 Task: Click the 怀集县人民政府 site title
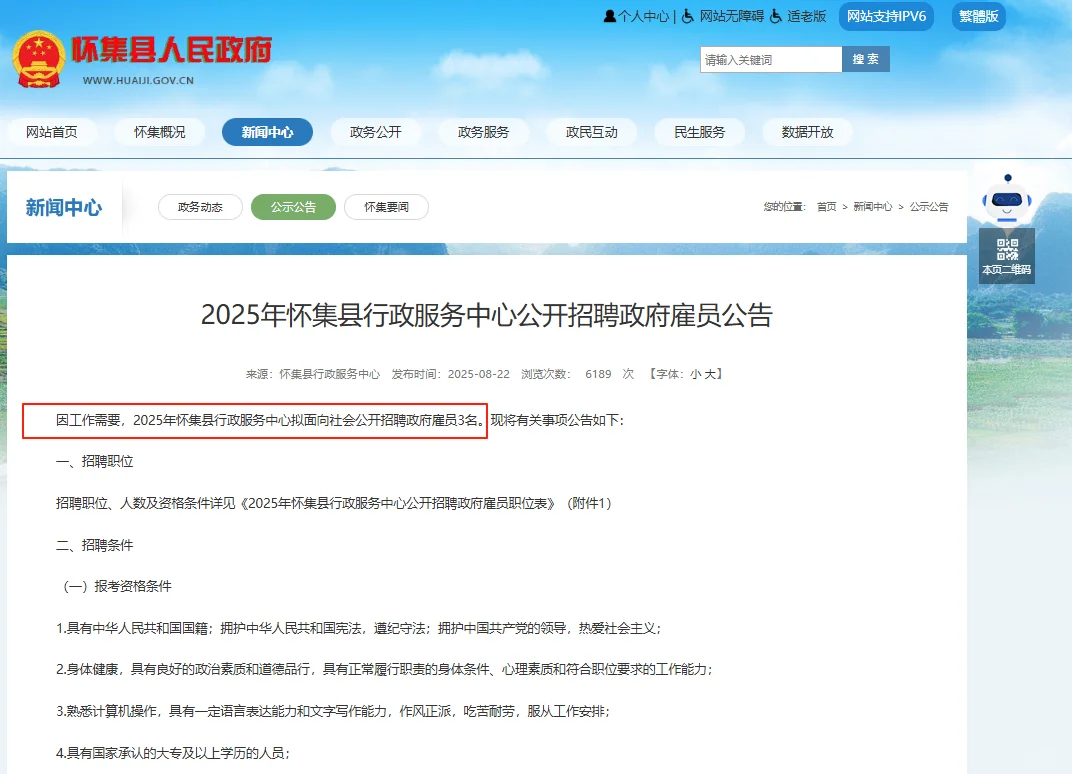[x=172, y=49]
